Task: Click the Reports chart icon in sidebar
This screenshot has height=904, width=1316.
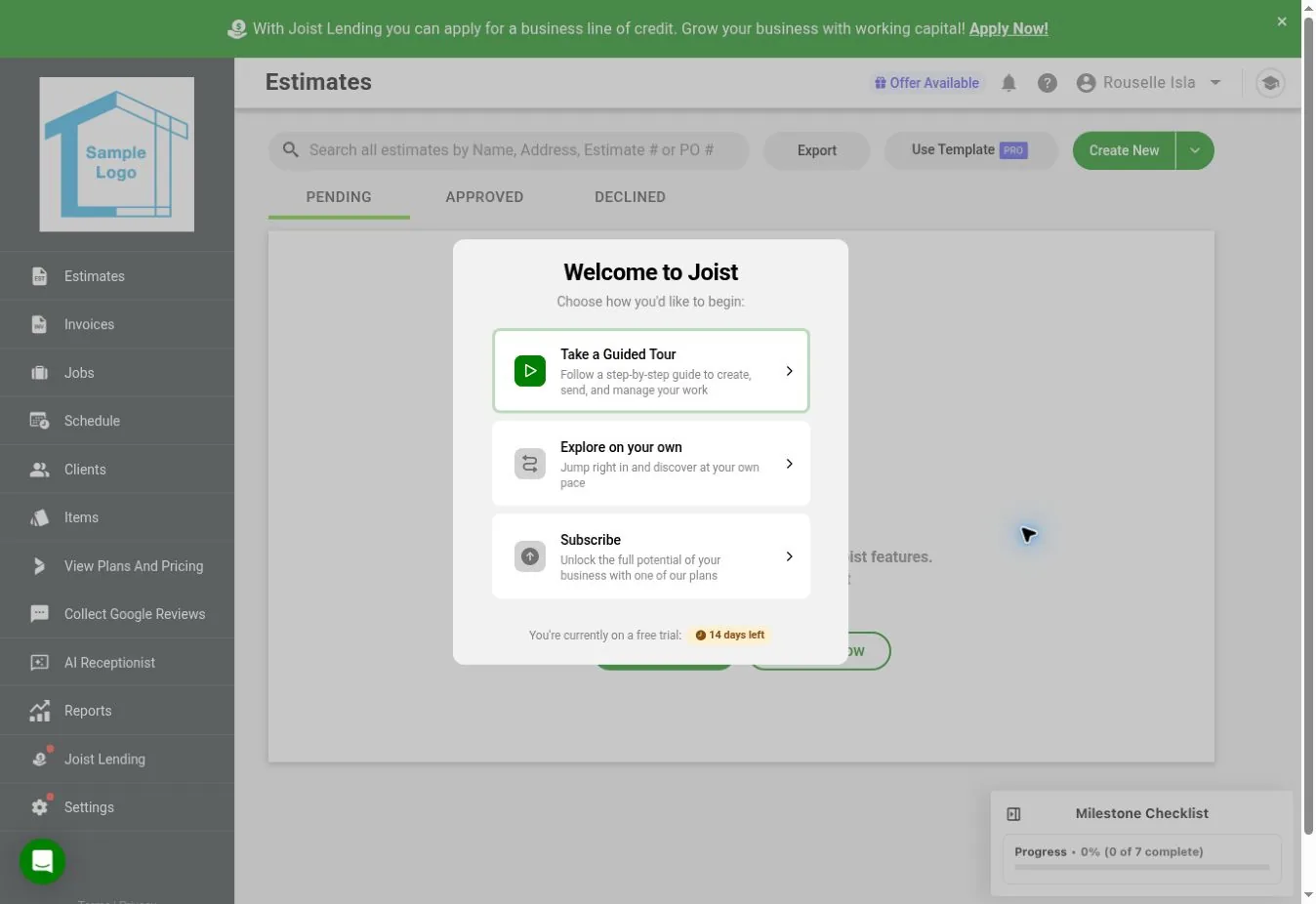Action: [x=39, y=711]
